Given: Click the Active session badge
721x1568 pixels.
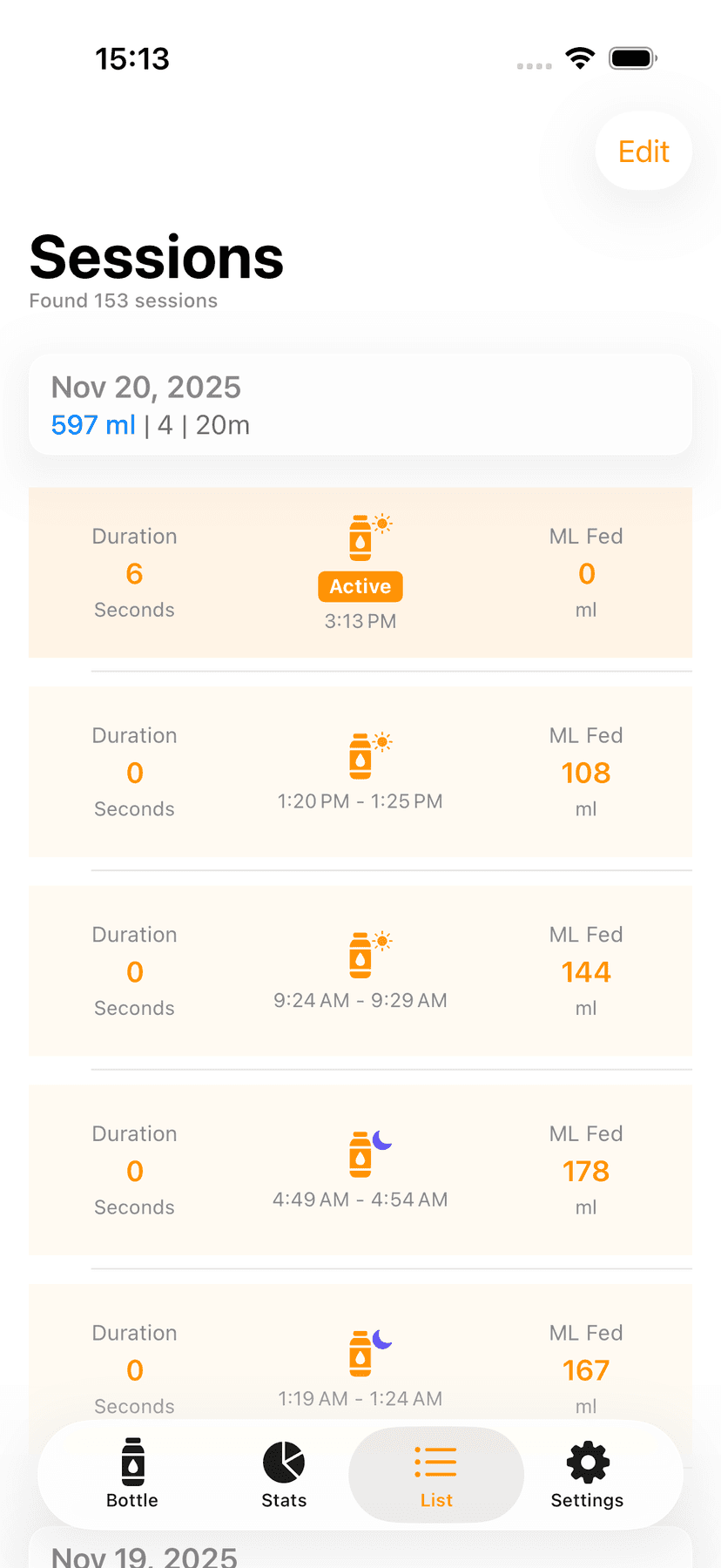Looking at the screenshot, I should (360, 586).
